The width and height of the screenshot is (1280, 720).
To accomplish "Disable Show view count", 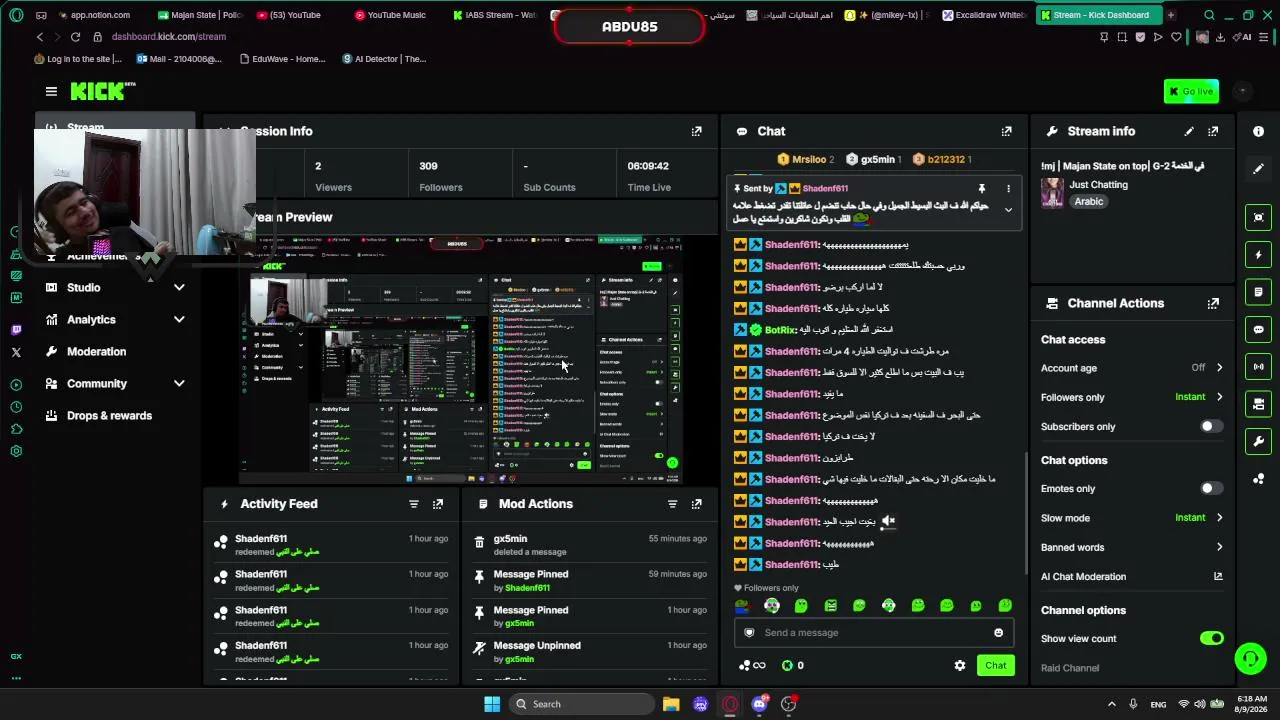I will (x=1211, y=639).
